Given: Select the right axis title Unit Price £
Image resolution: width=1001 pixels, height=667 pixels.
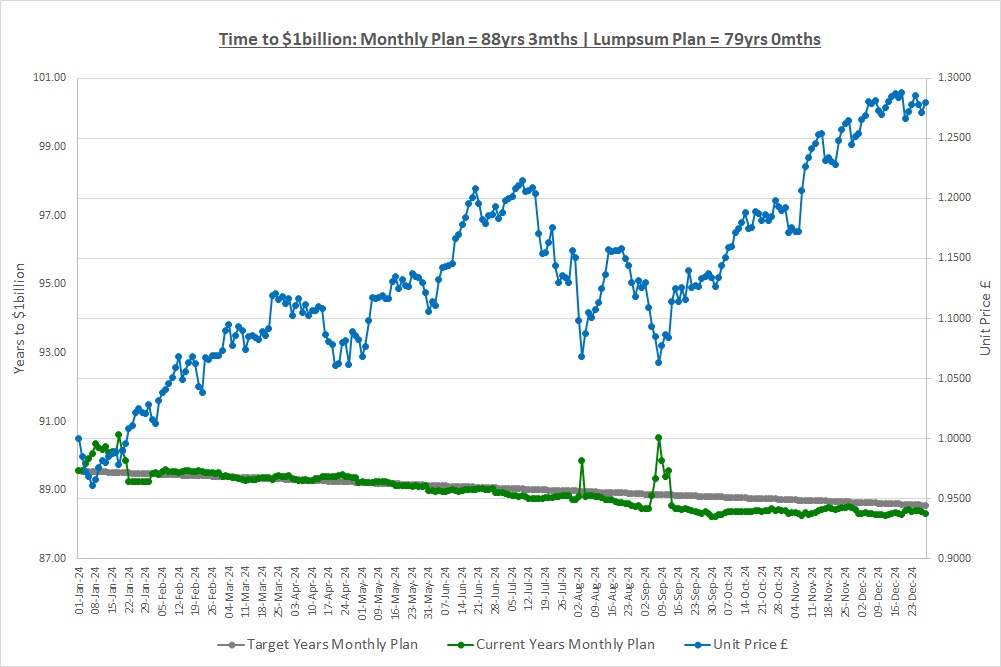Looking at the screenshot, I should coord(985,317).
